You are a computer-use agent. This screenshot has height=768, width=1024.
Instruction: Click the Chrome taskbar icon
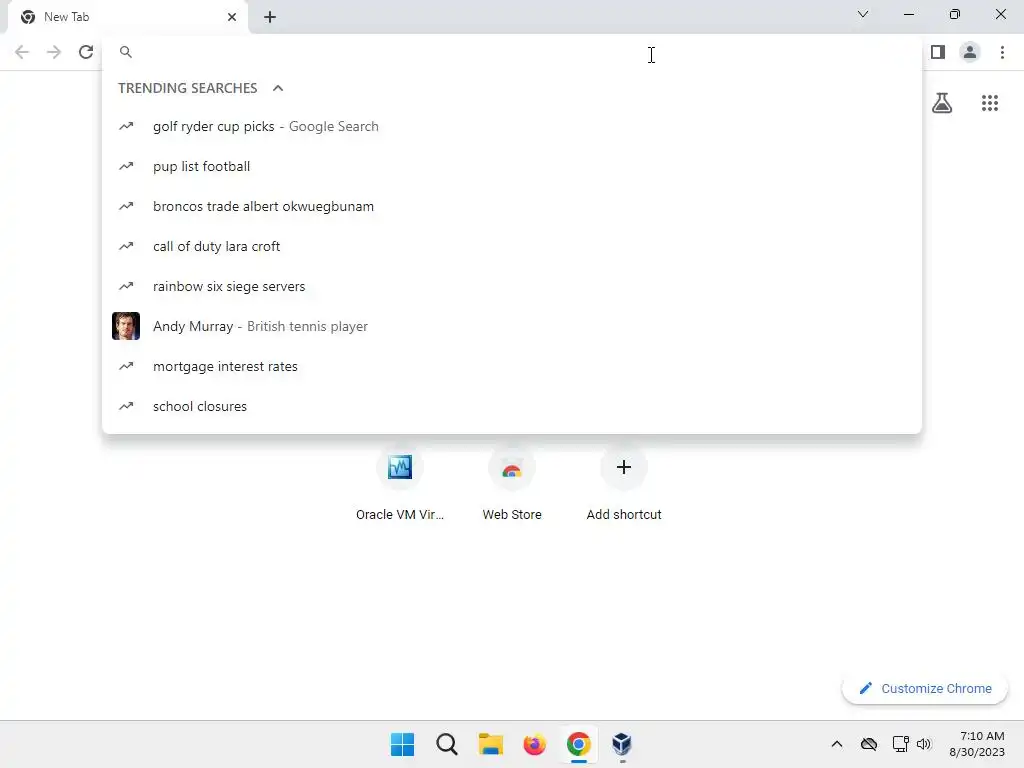(579, 744)
